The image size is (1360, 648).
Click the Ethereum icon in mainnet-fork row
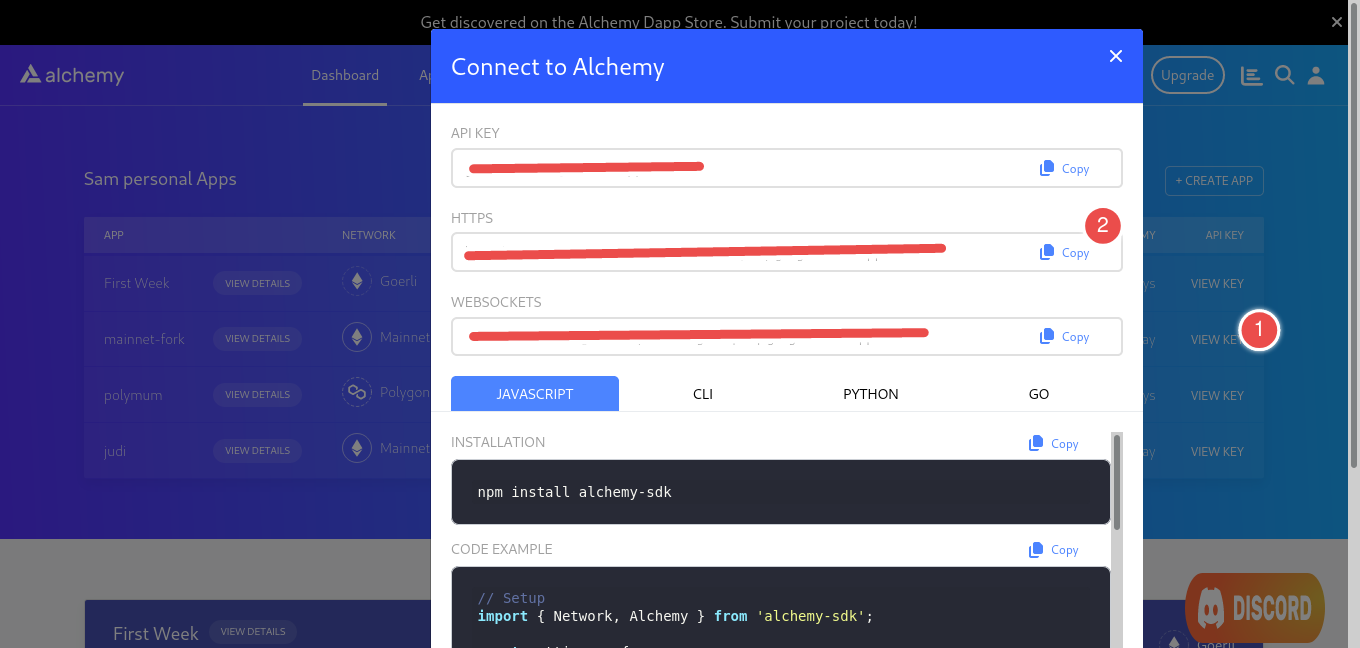(356, 338)
